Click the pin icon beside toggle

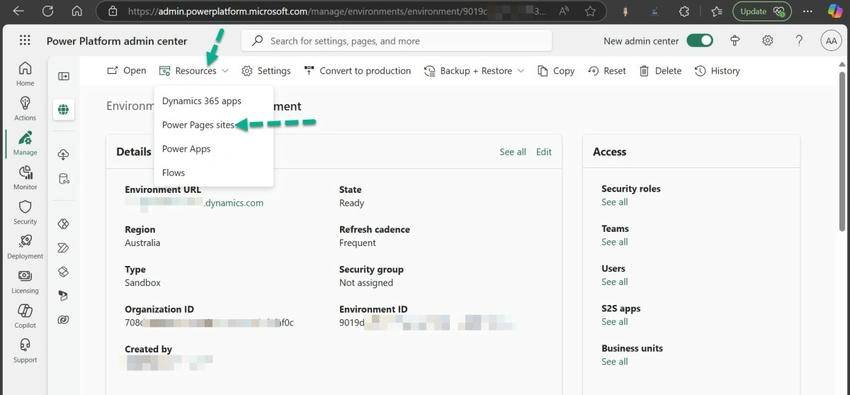tap(735, 41)
